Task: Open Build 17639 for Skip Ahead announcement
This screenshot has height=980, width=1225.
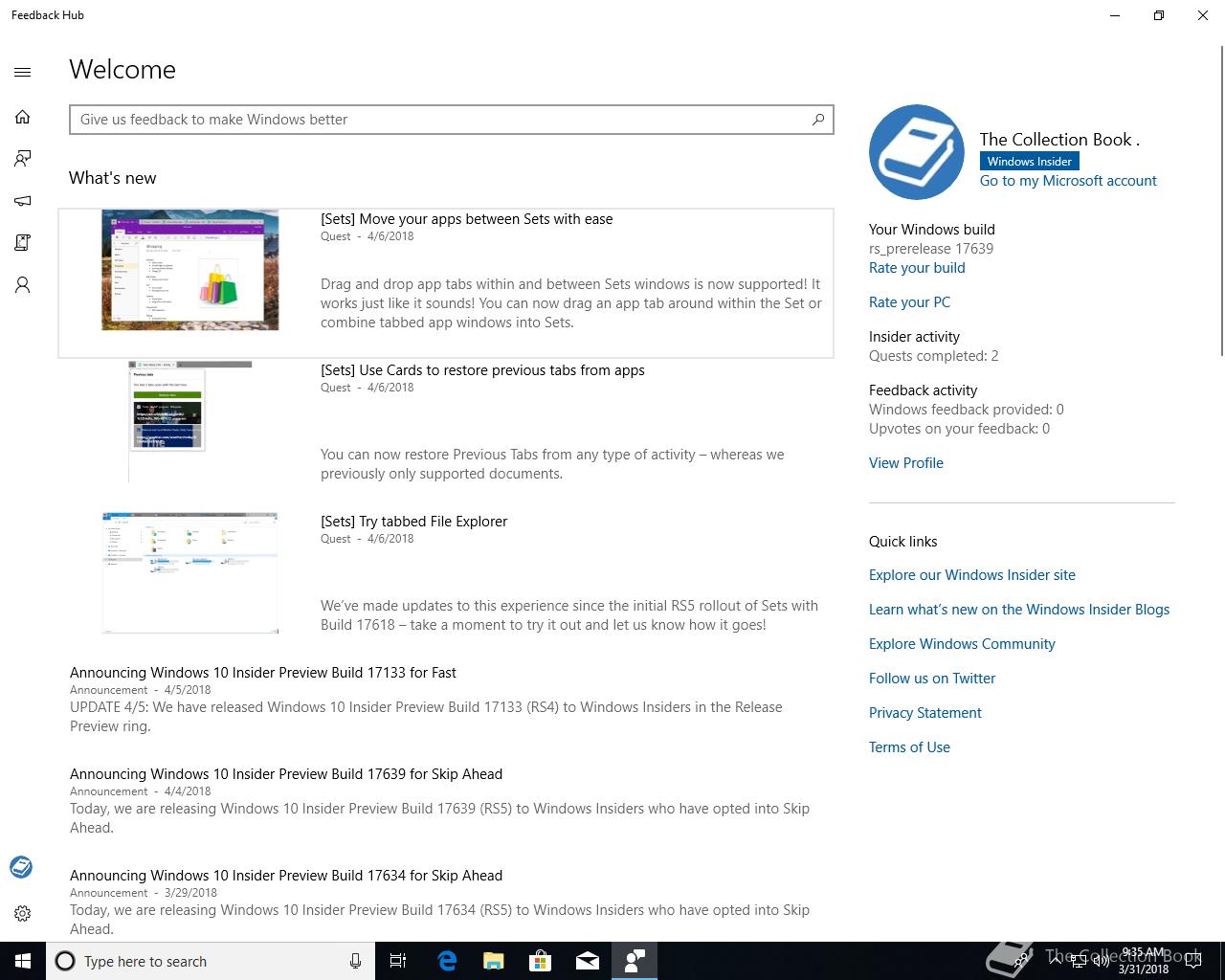Action: tap(286, 774)
